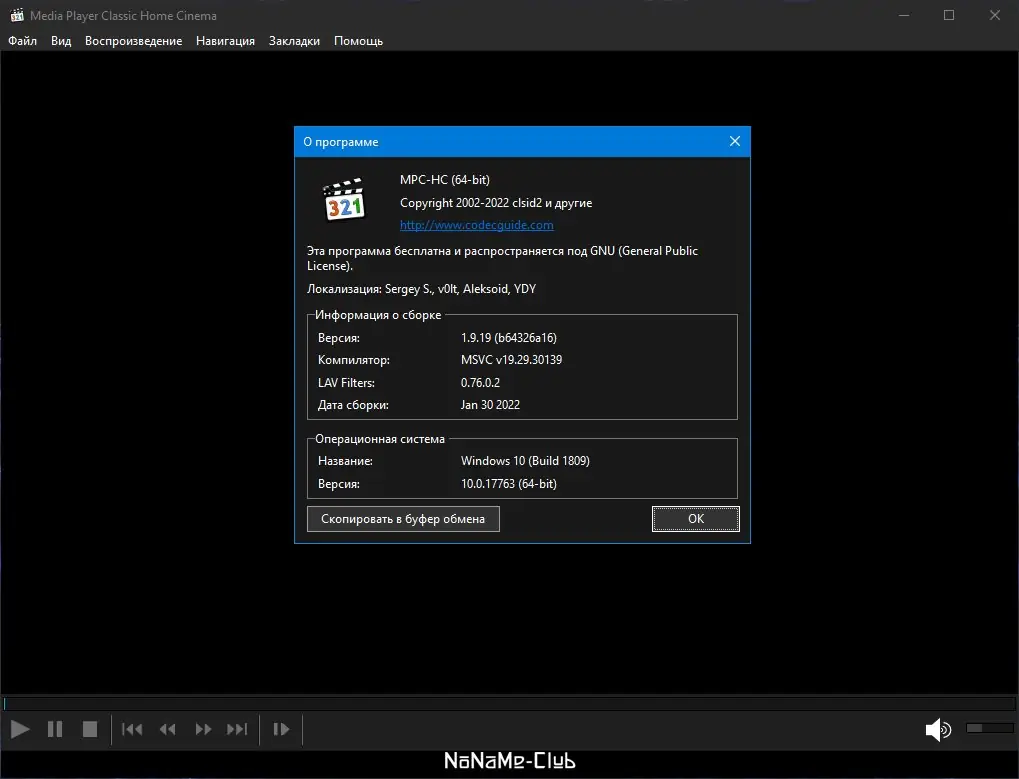
Task: Open the Закладки menu
Action: (x=294, y=41)
